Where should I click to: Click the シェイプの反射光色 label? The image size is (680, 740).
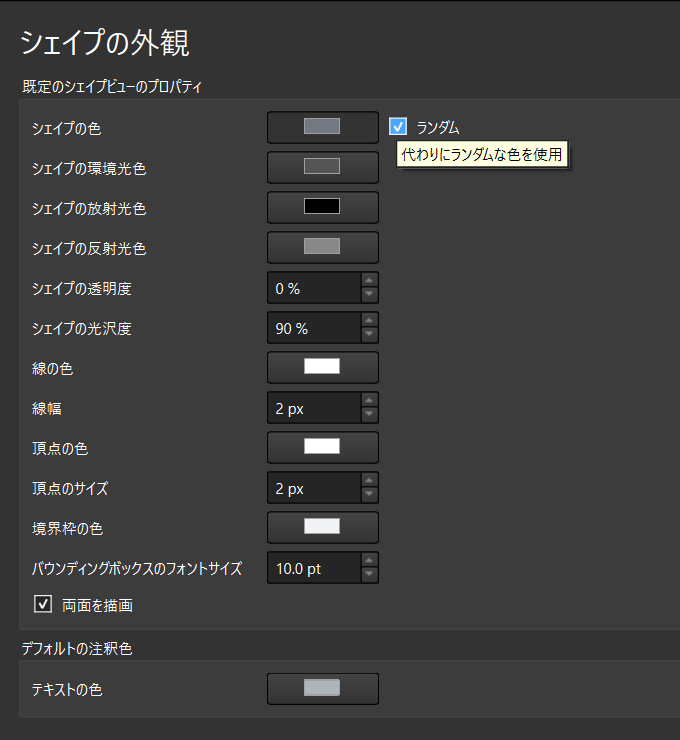point(89,248)
